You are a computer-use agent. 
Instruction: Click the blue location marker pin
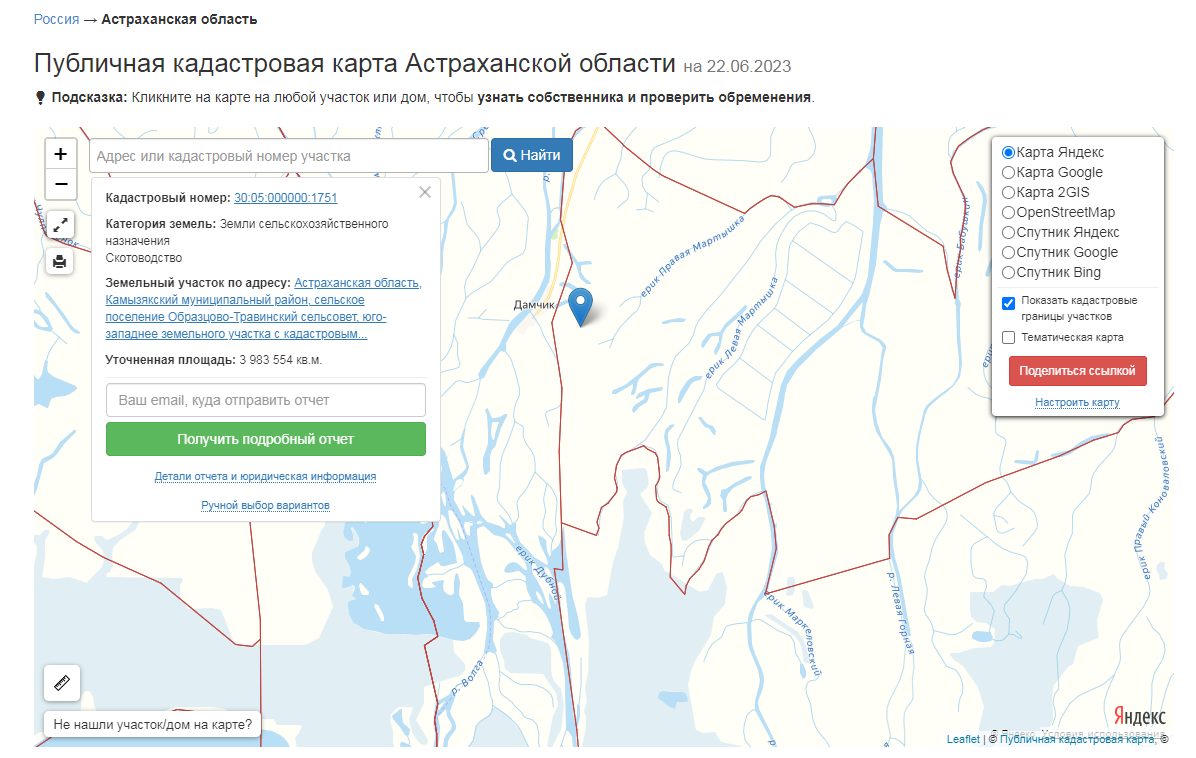580,307
